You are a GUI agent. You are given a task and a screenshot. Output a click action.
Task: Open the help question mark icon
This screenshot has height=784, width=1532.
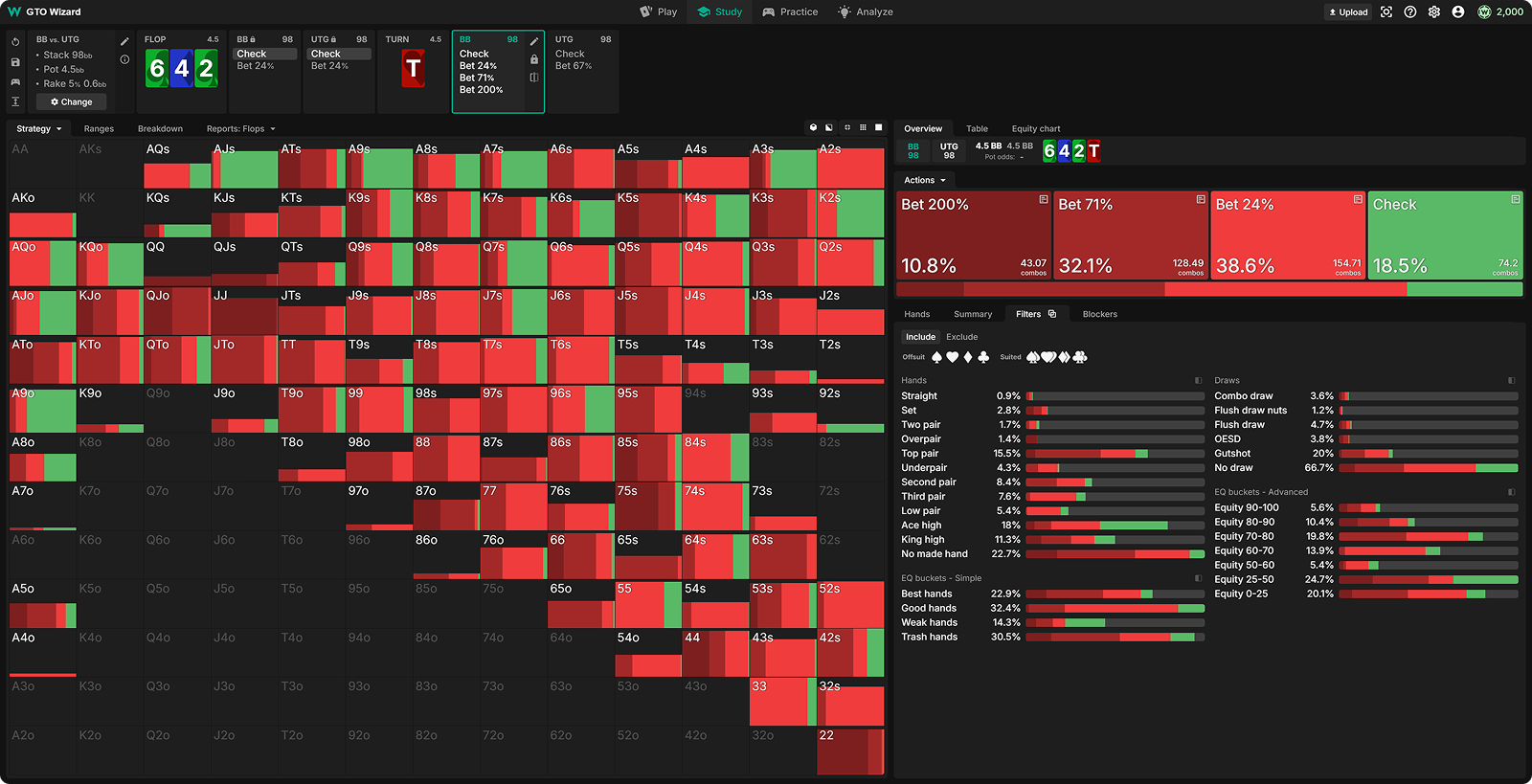pos(1410,12)
